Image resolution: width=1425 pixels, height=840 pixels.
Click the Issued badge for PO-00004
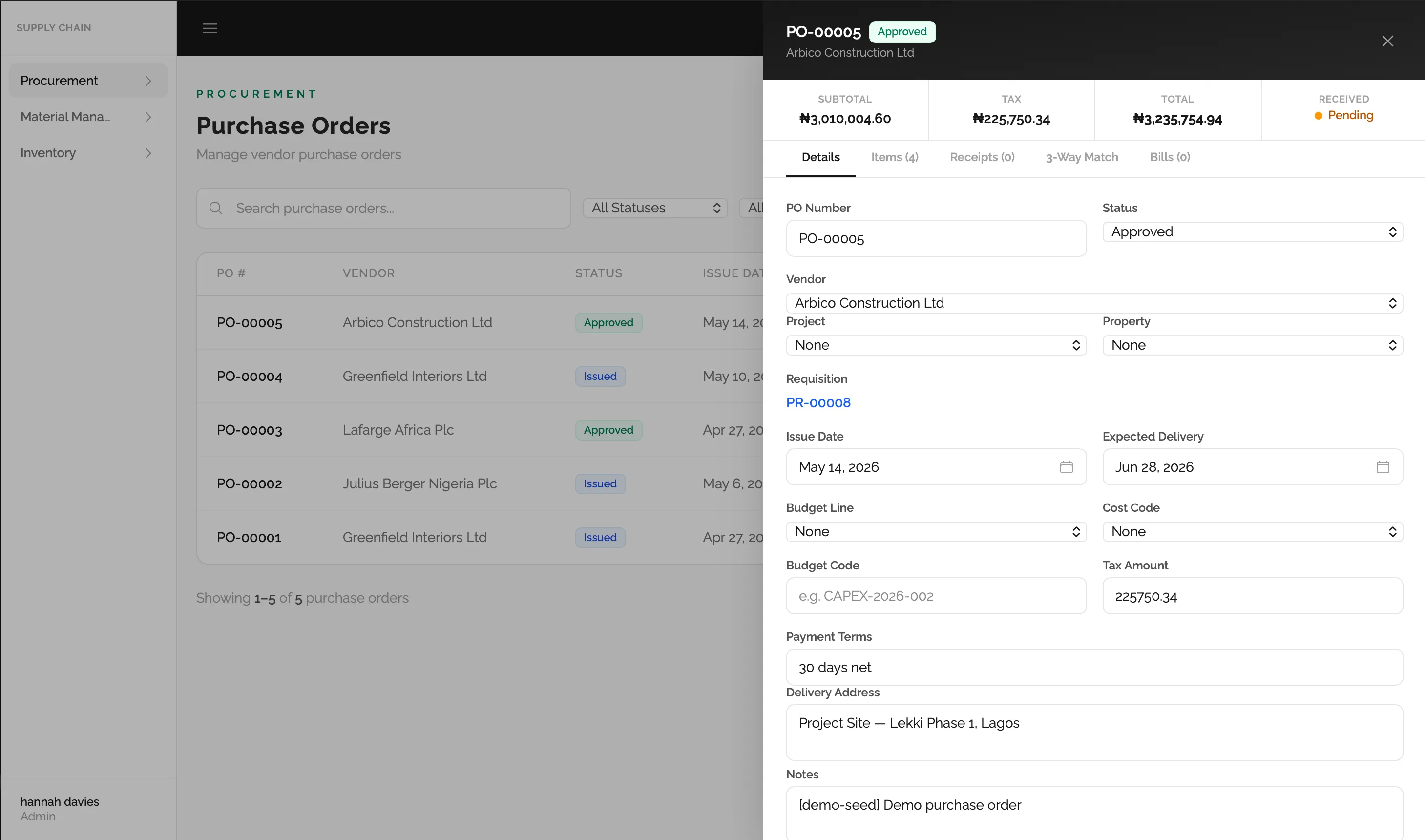click(x=600, y=376)
